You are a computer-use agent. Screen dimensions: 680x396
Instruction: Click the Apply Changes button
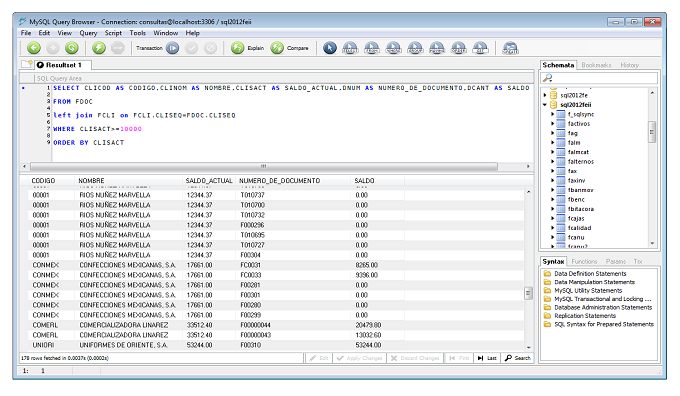[360, 358]
